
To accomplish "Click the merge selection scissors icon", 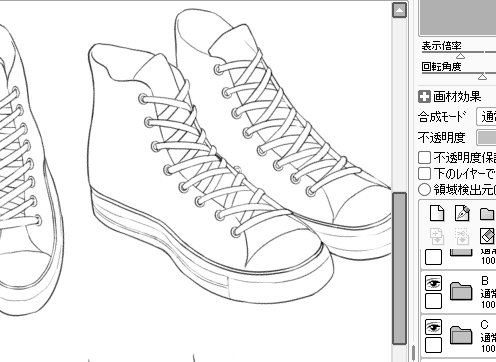I will point(462,236).
